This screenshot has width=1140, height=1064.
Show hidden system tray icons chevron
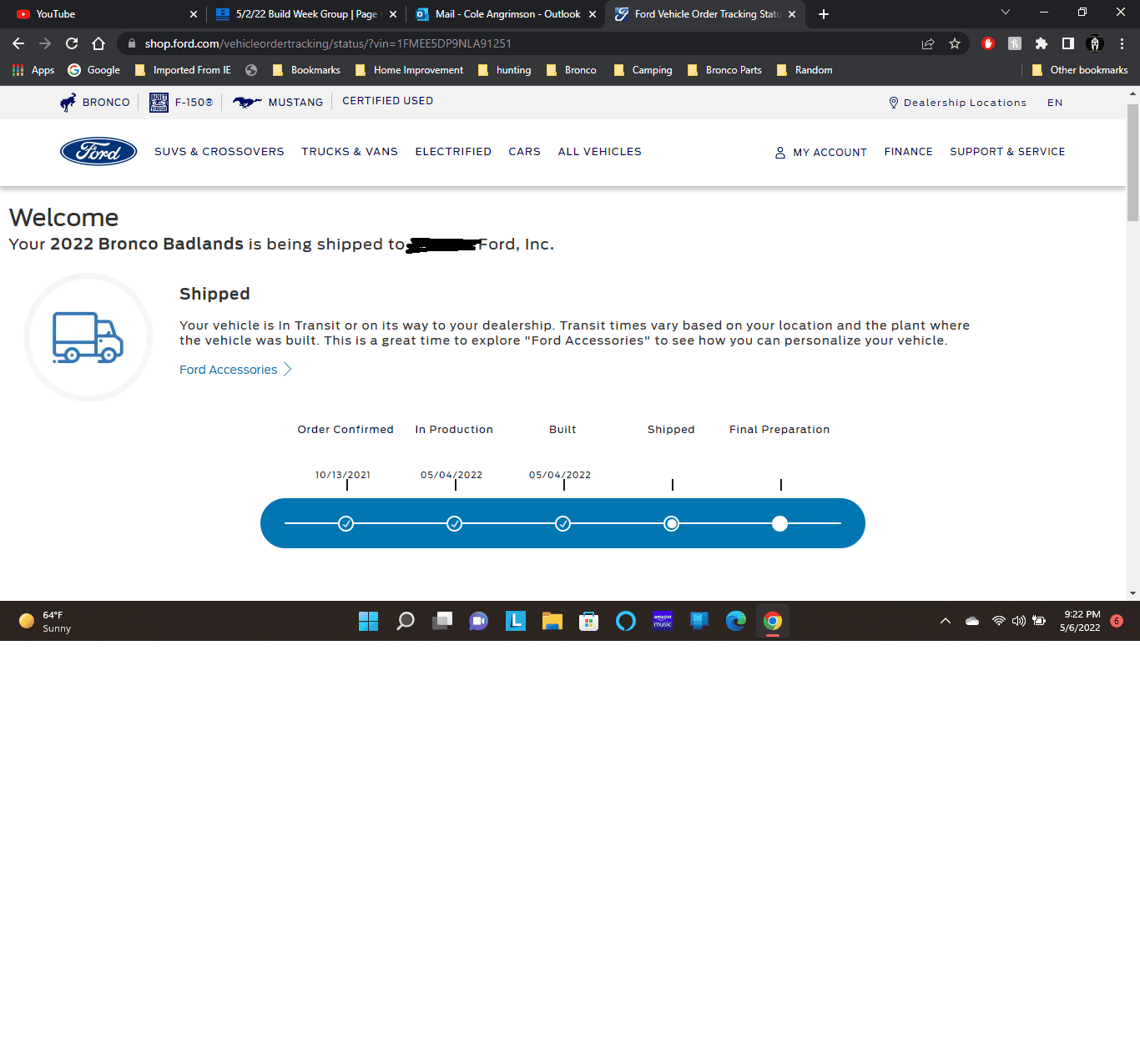(946, 621)
